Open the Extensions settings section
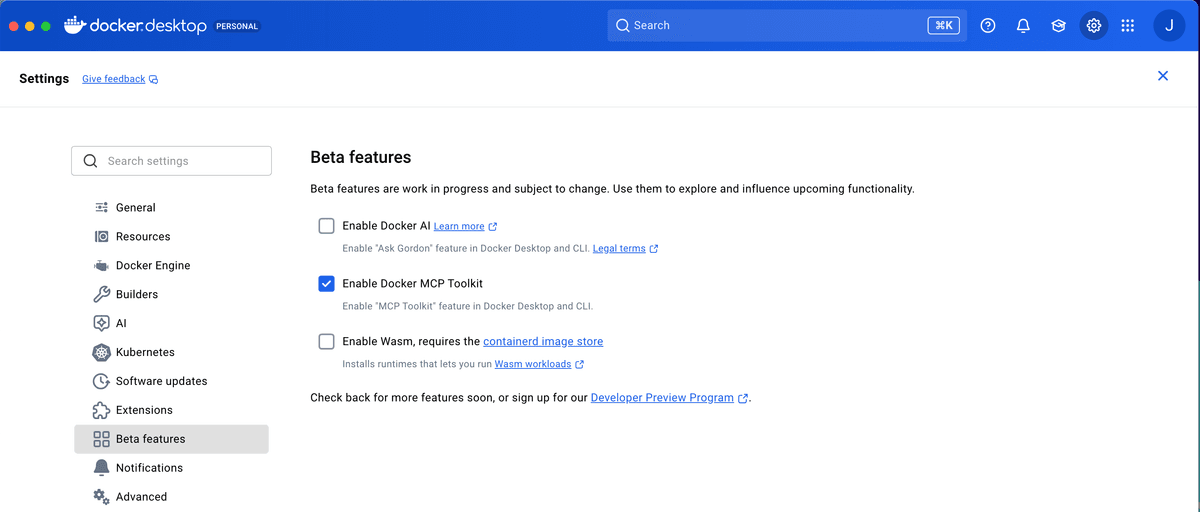 tap(144, 410)
